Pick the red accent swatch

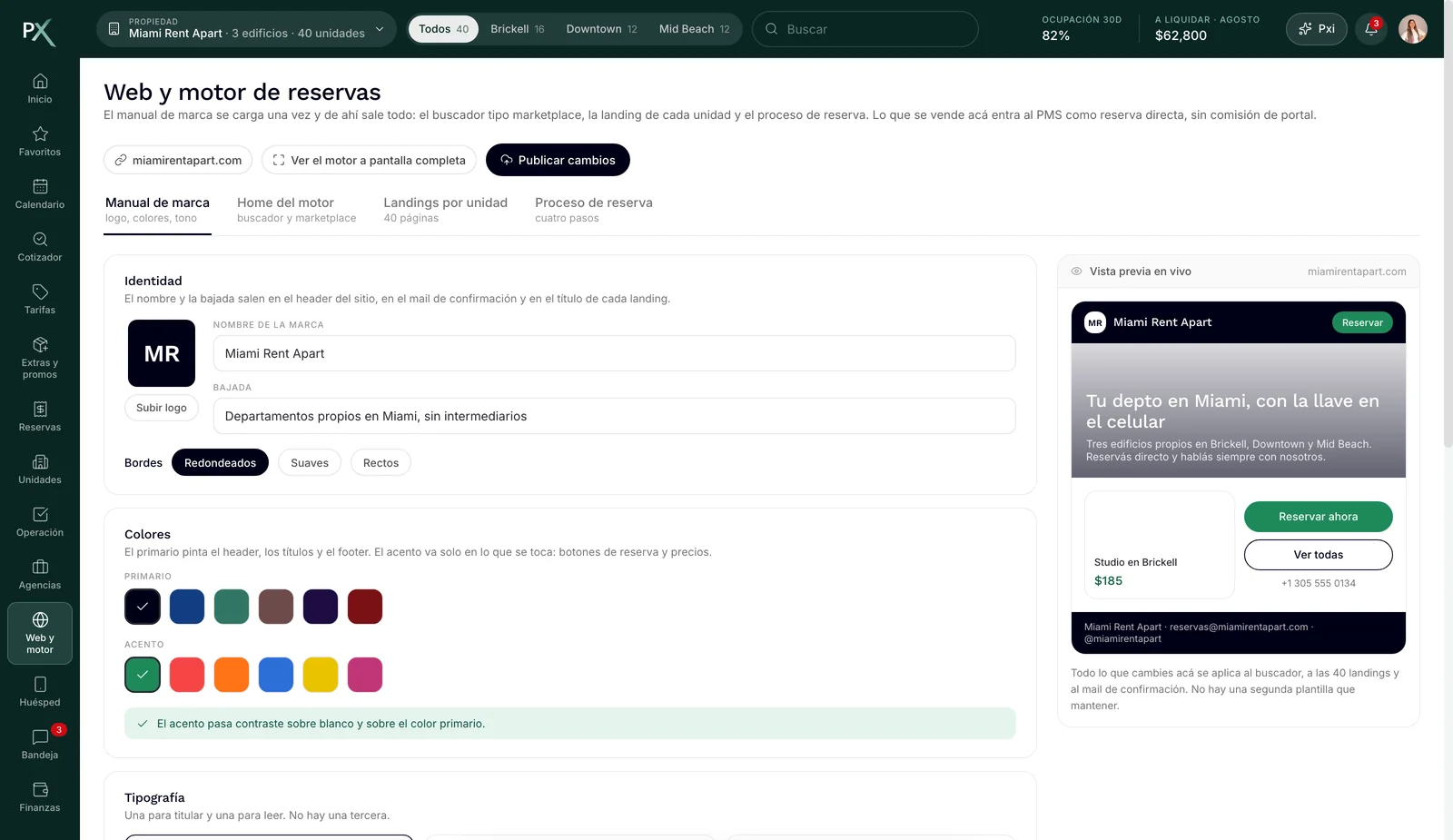point(187,675)
